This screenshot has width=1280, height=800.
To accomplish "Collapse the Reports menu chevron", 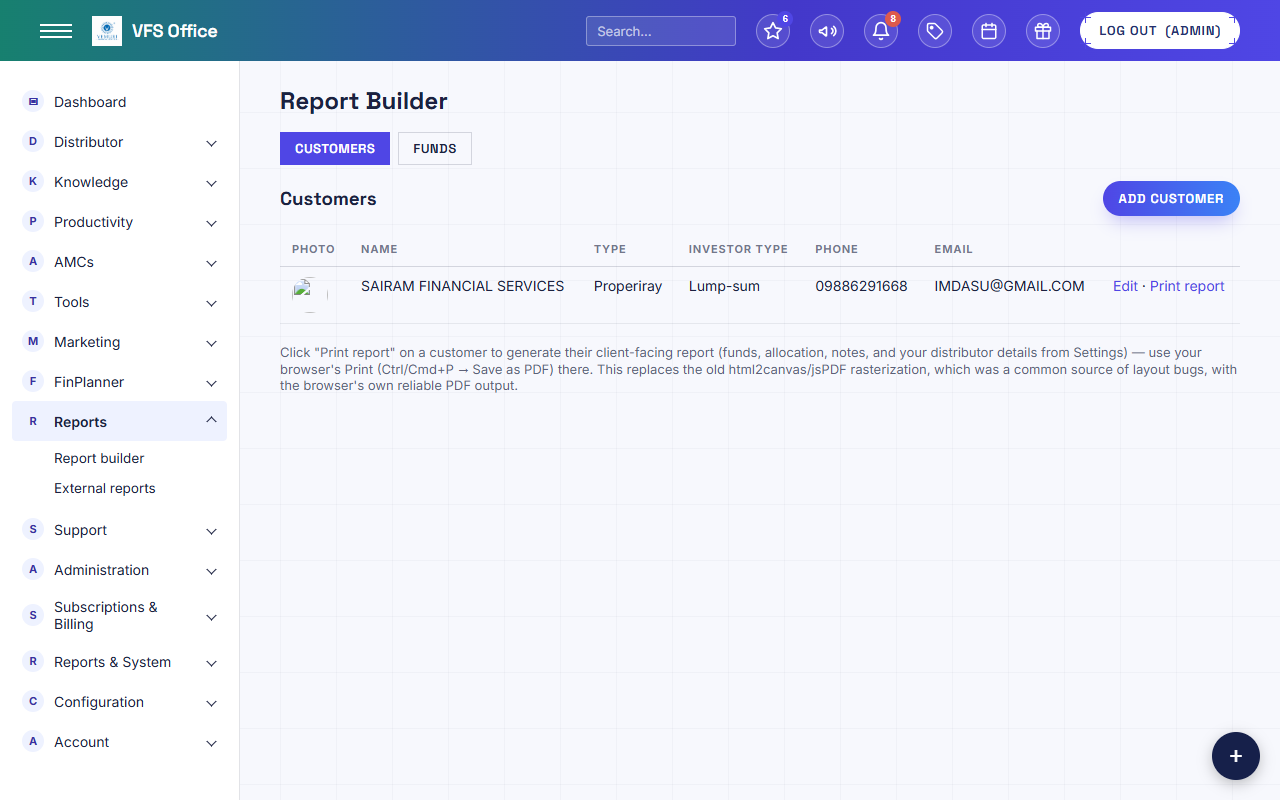I will pos(211,420).
